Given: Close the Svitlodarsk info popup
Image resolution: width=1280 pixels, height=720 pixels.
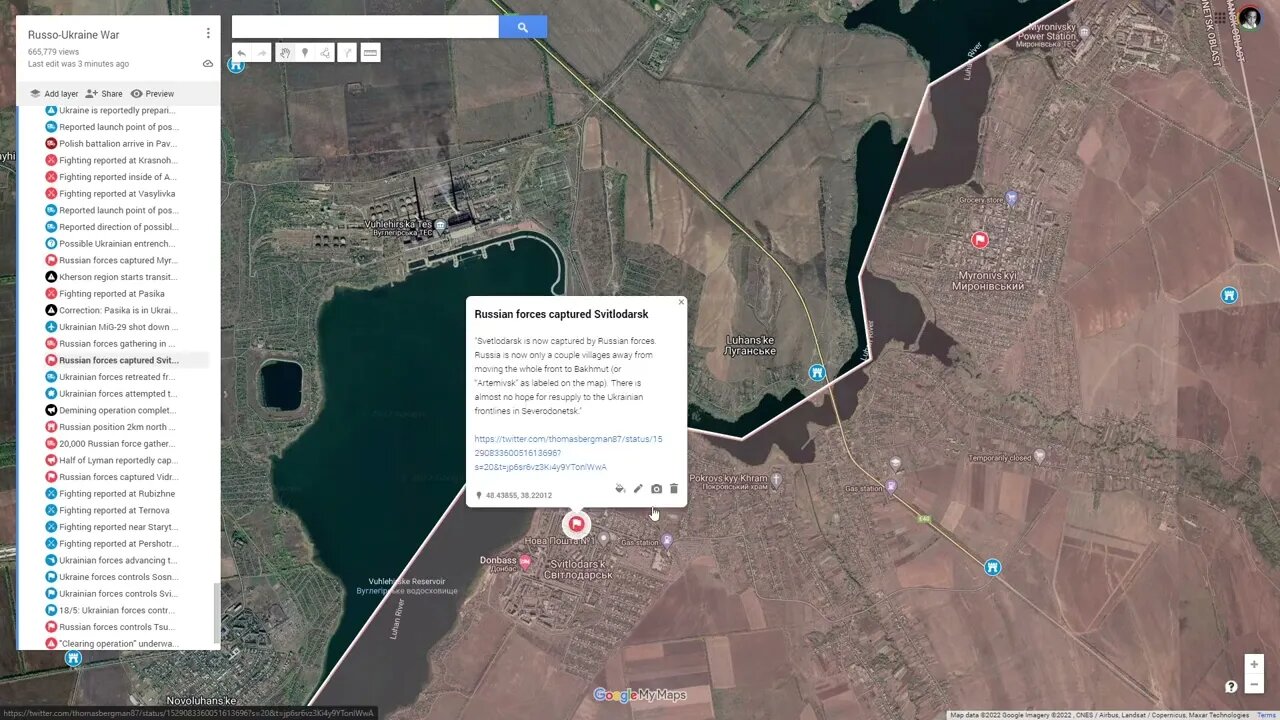Looking at the screenshot, I should 681,302.
